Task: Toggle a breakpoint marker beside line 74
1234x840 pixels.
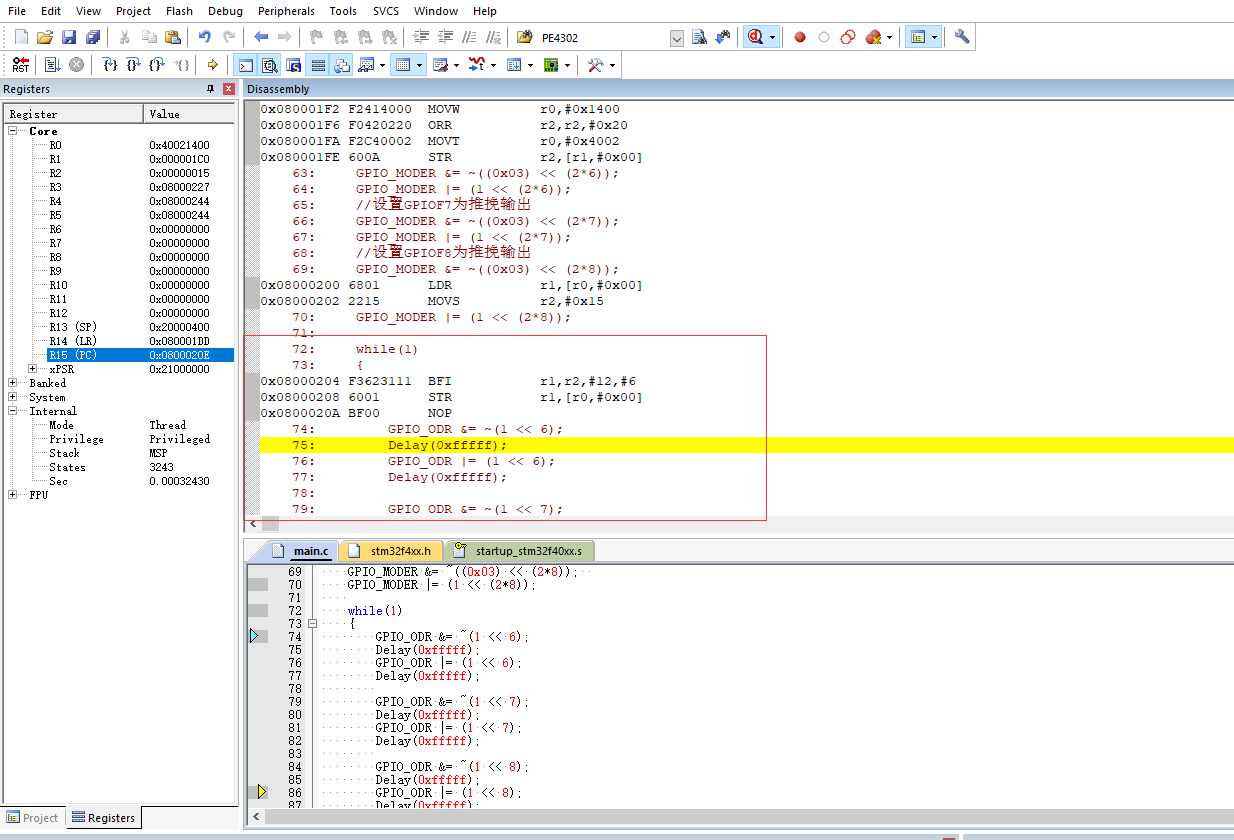Action: point(258,636)
